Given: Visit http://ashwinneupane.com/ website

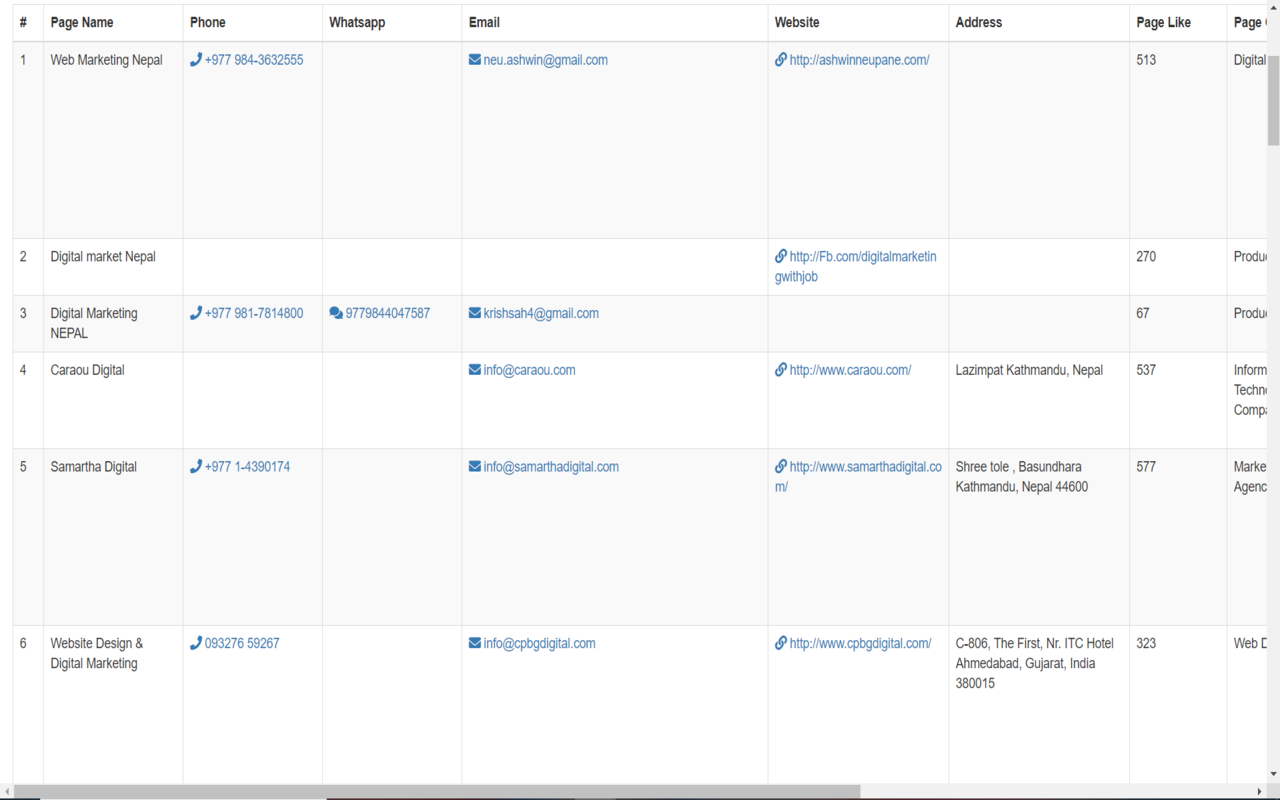Looking at the screenshot, I should click(x=860, y=60).
